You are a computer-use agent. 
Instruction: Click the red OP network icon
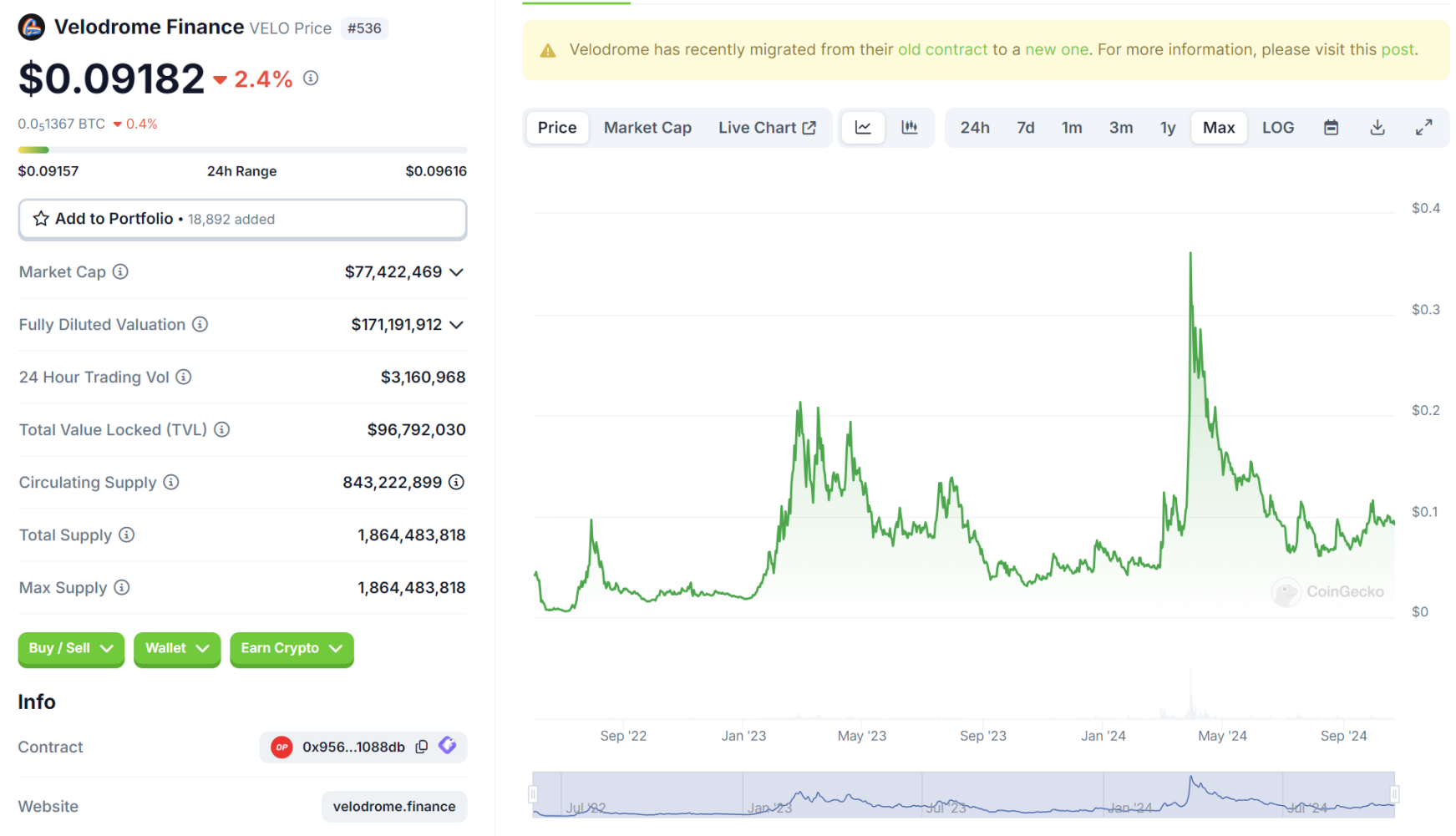point(282,747)
